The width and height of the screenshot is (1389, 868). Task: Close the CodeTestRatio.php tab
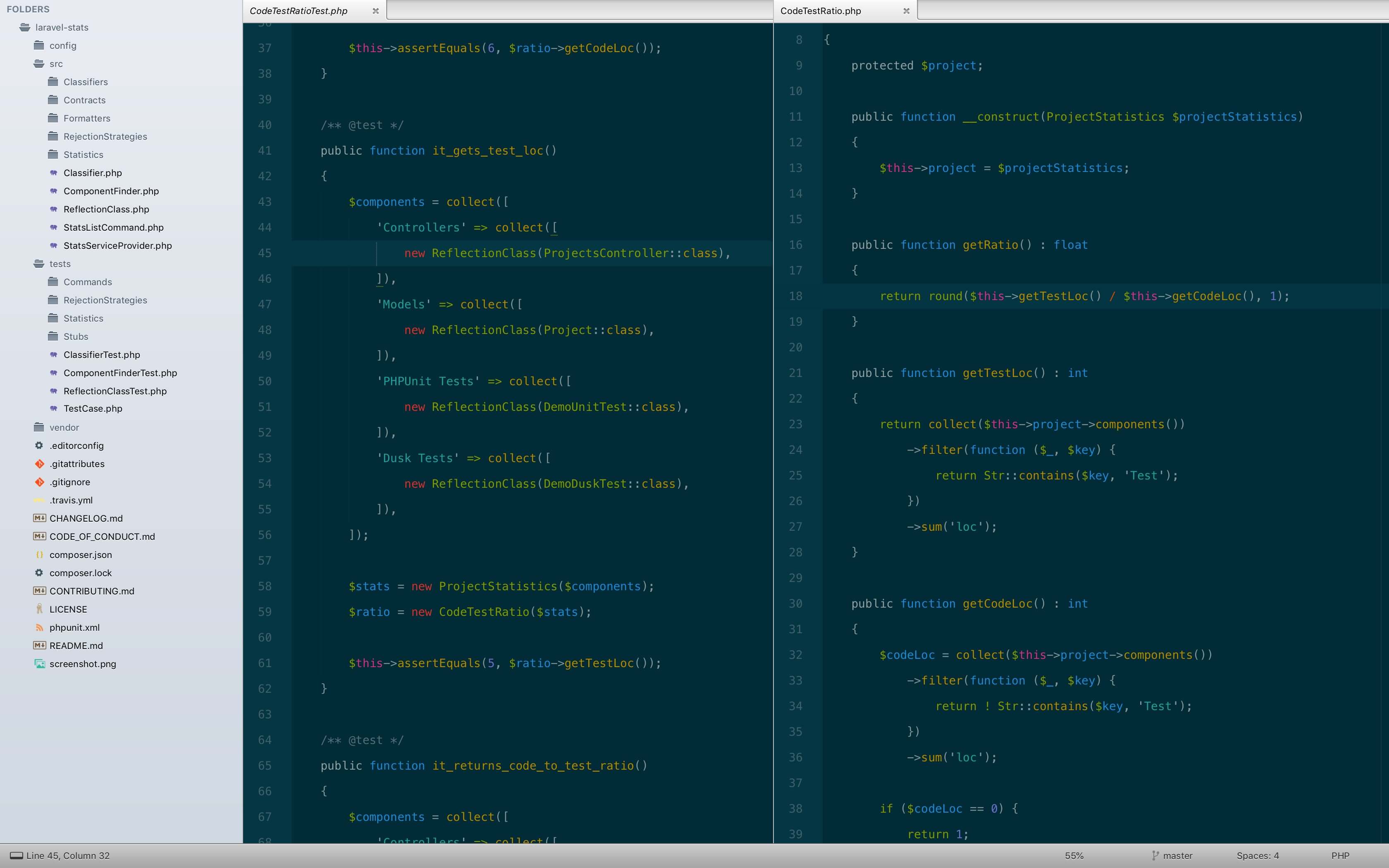(906, 11)
